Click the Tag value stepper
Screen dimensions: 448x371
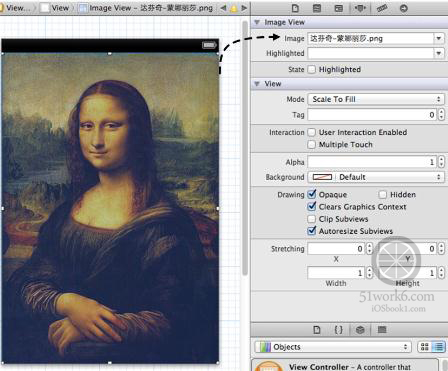coord(442,115)
